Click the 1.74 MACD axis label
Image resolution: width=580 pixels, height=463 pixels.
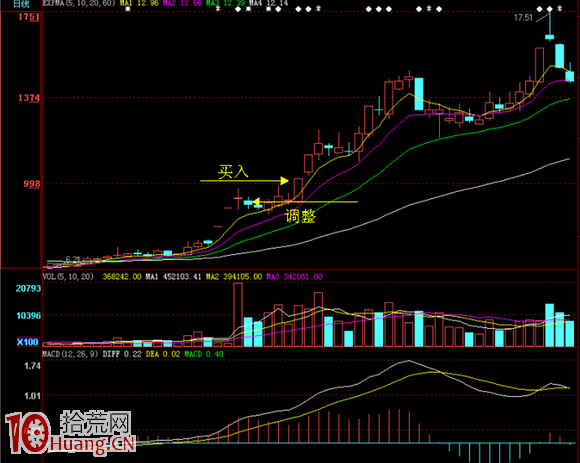pyautogui.click(x=32, y=366)
